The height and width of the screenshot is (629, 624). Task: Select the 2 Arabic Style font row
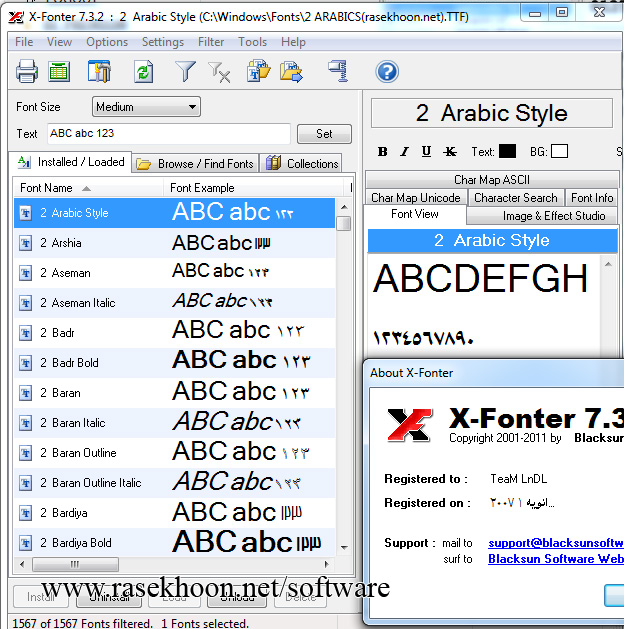tap(174, 213)
